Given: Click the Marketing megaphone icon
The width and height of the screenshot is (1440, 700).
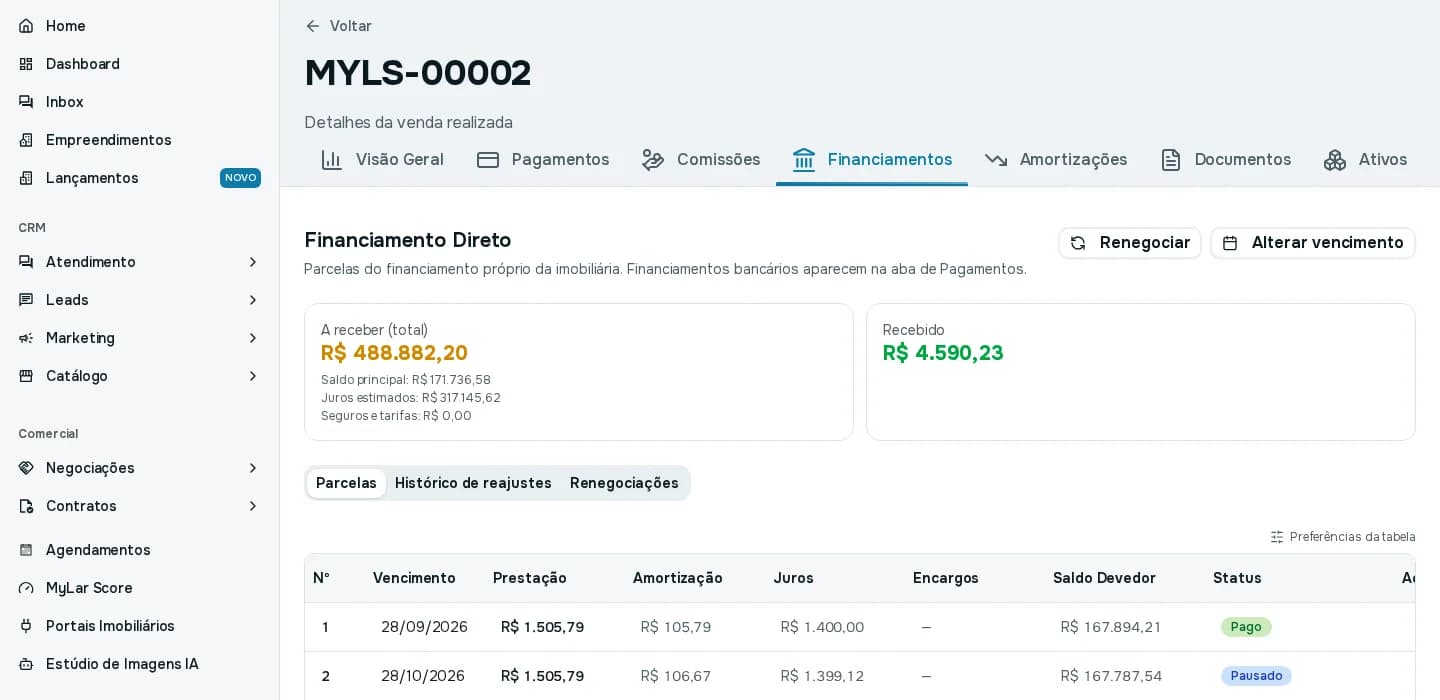Looking at the screenshot, I should [26, 338].
